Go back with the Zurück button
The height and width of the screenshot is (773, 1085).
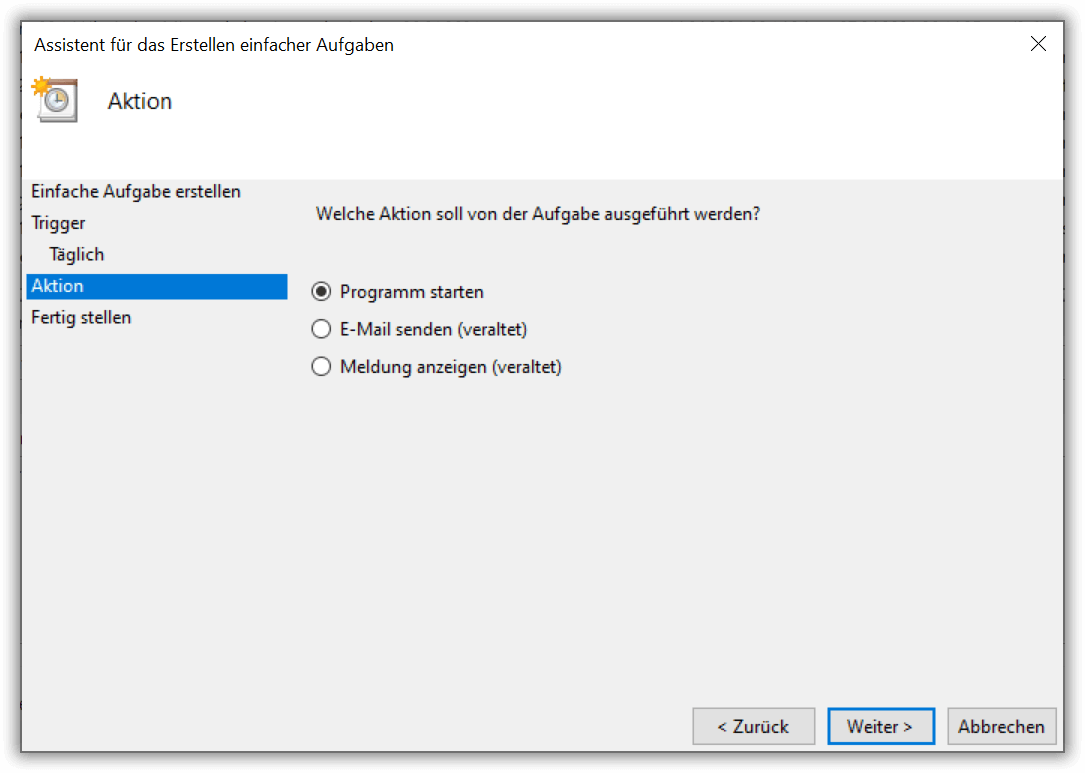754,726
